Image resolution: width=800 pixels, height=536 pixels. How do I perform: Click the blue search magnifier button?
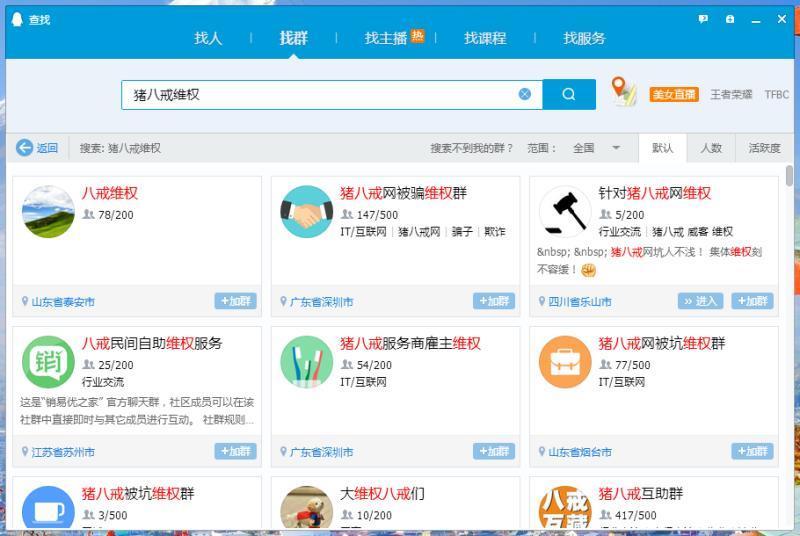pos(569,94)
